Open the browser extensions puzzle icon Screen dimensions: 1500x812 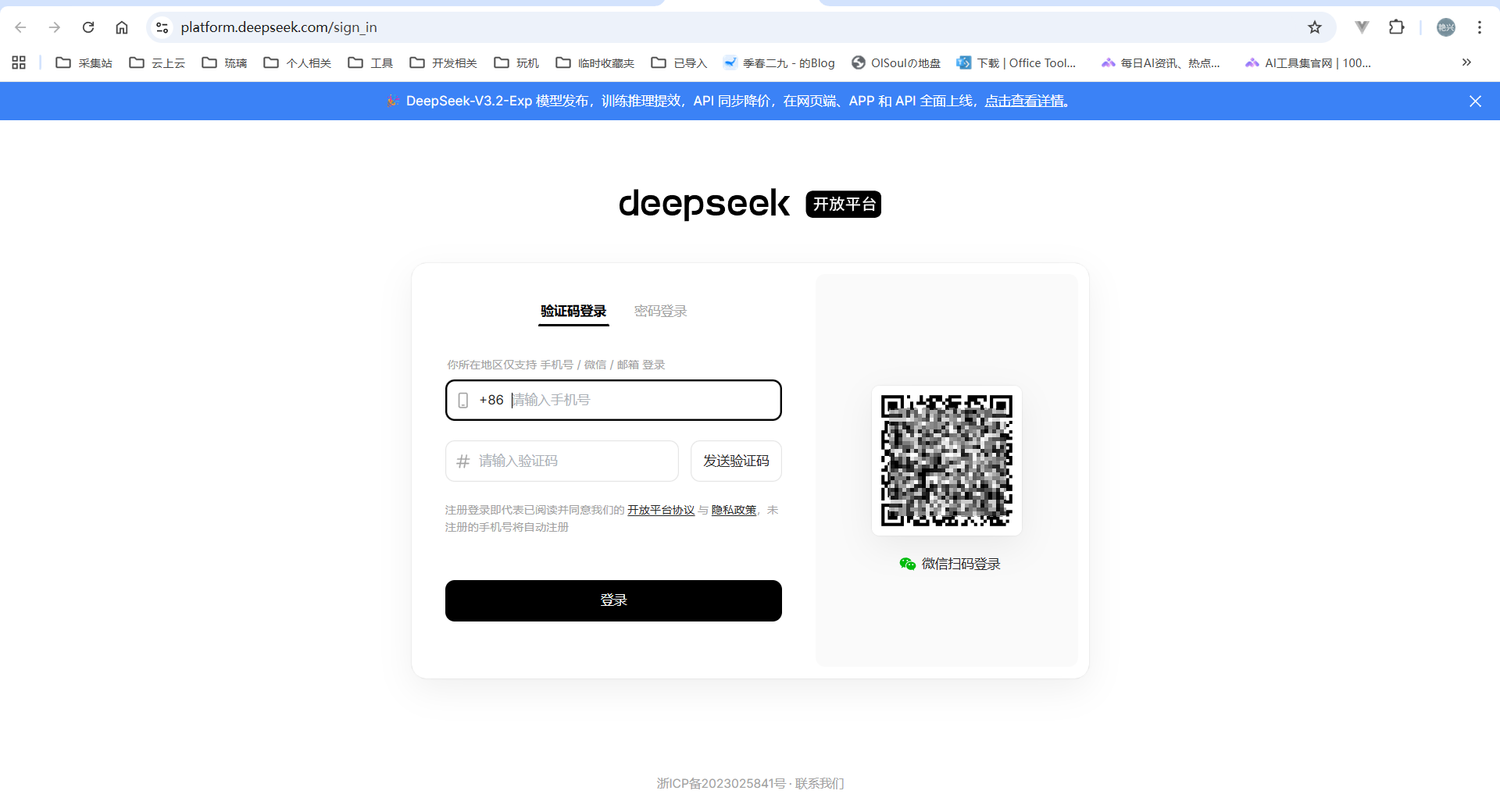(1396, 27)
